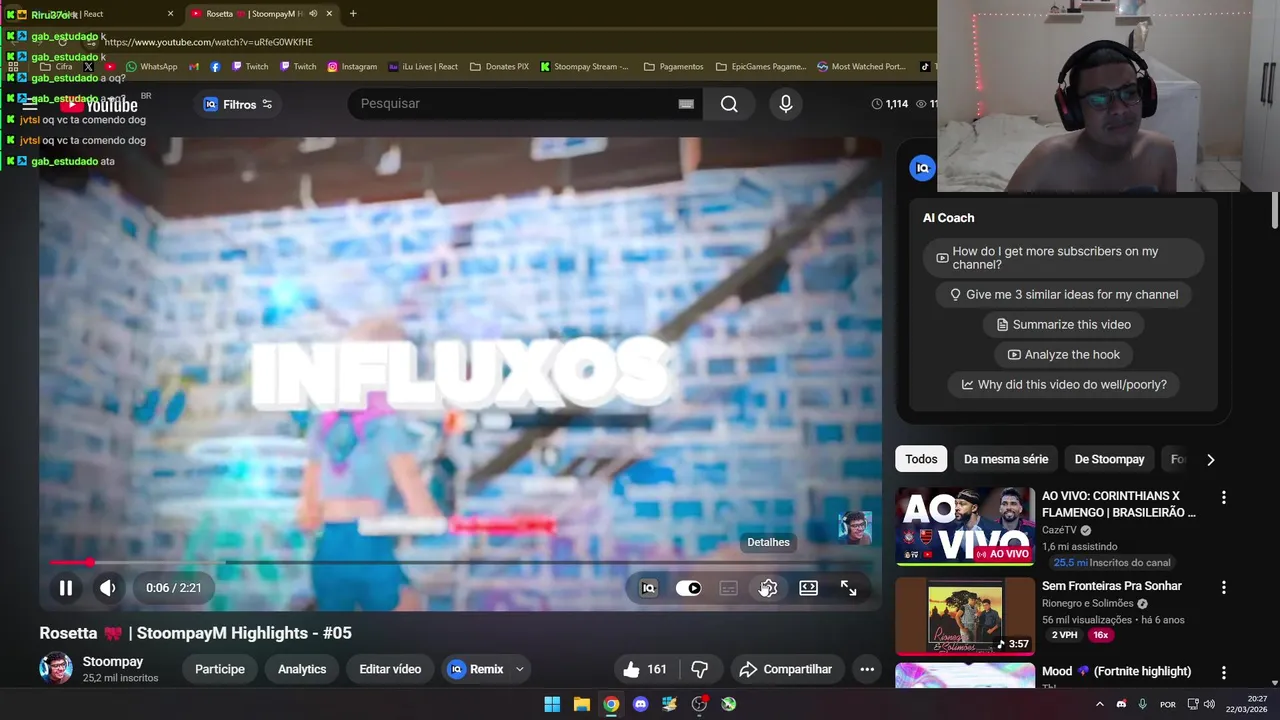Toggle the autoplay switch in the player
1280x720 pixels.
[689, 588]
